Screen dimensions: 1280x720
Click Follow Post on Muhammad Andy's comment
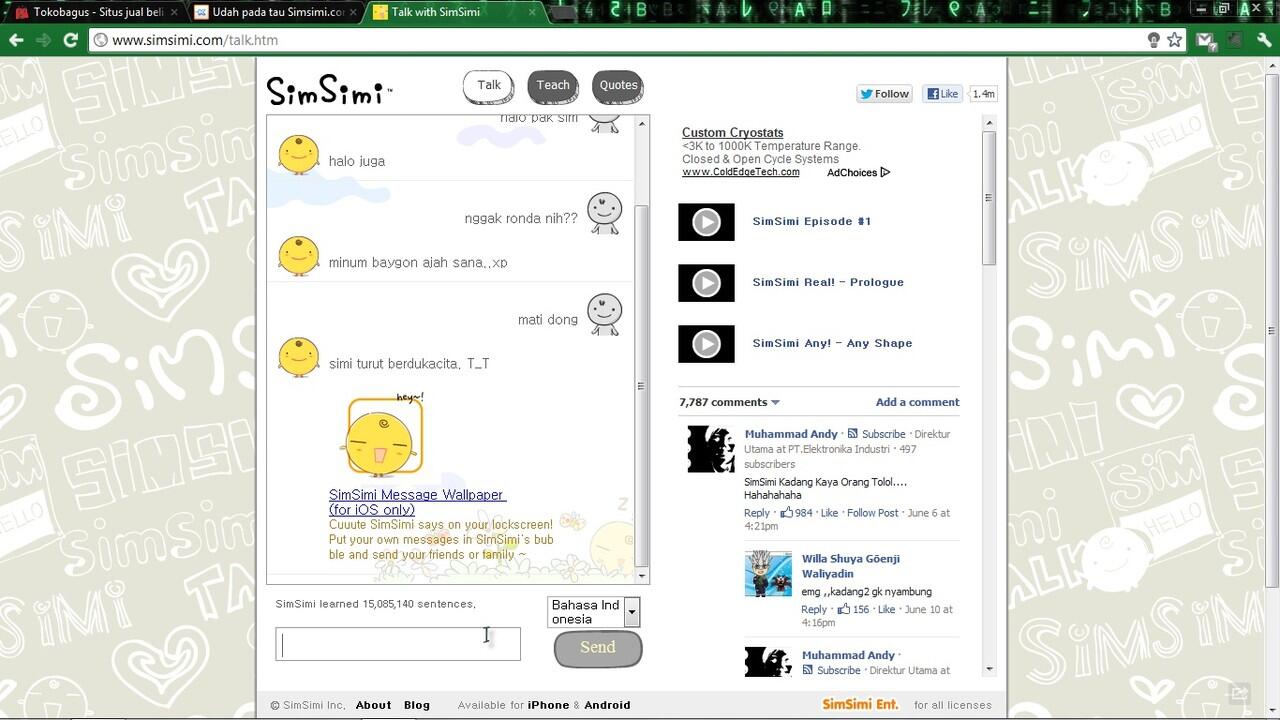coord(873,513)
